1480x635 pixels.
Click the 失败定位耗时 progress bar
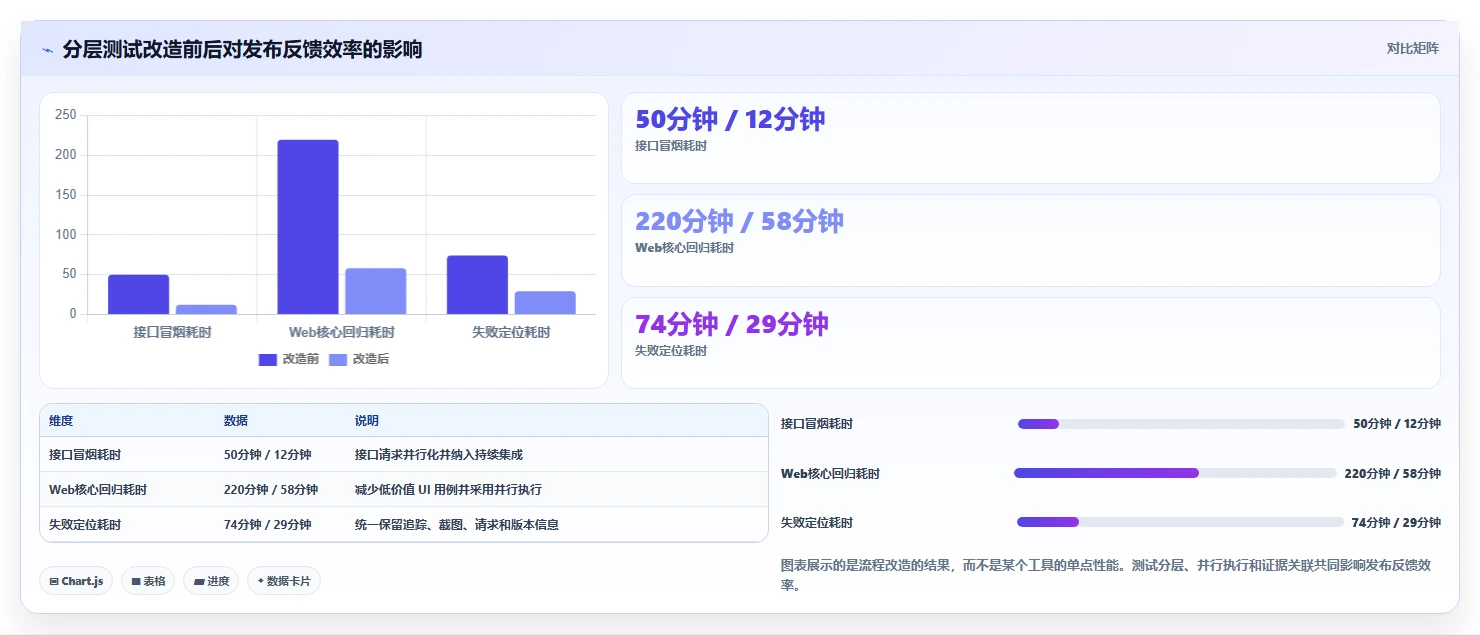click(1180, 522)
